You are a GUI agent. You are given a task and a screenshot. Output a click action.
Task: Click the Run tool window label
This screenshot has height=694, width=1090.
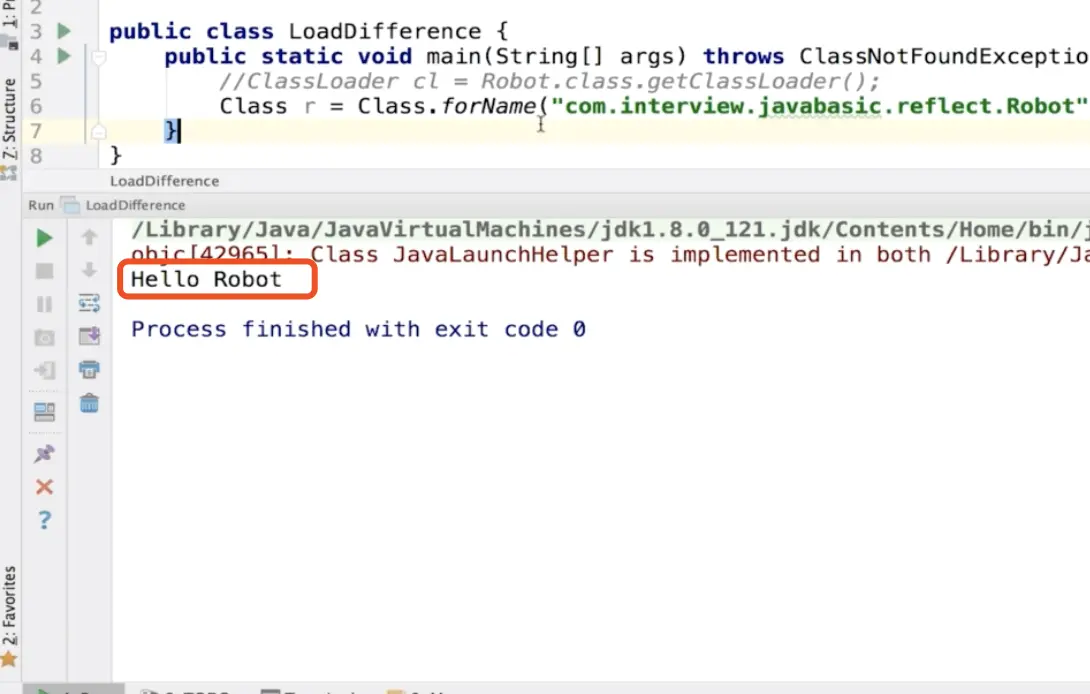pyautogui.click(x=41, y=205)
